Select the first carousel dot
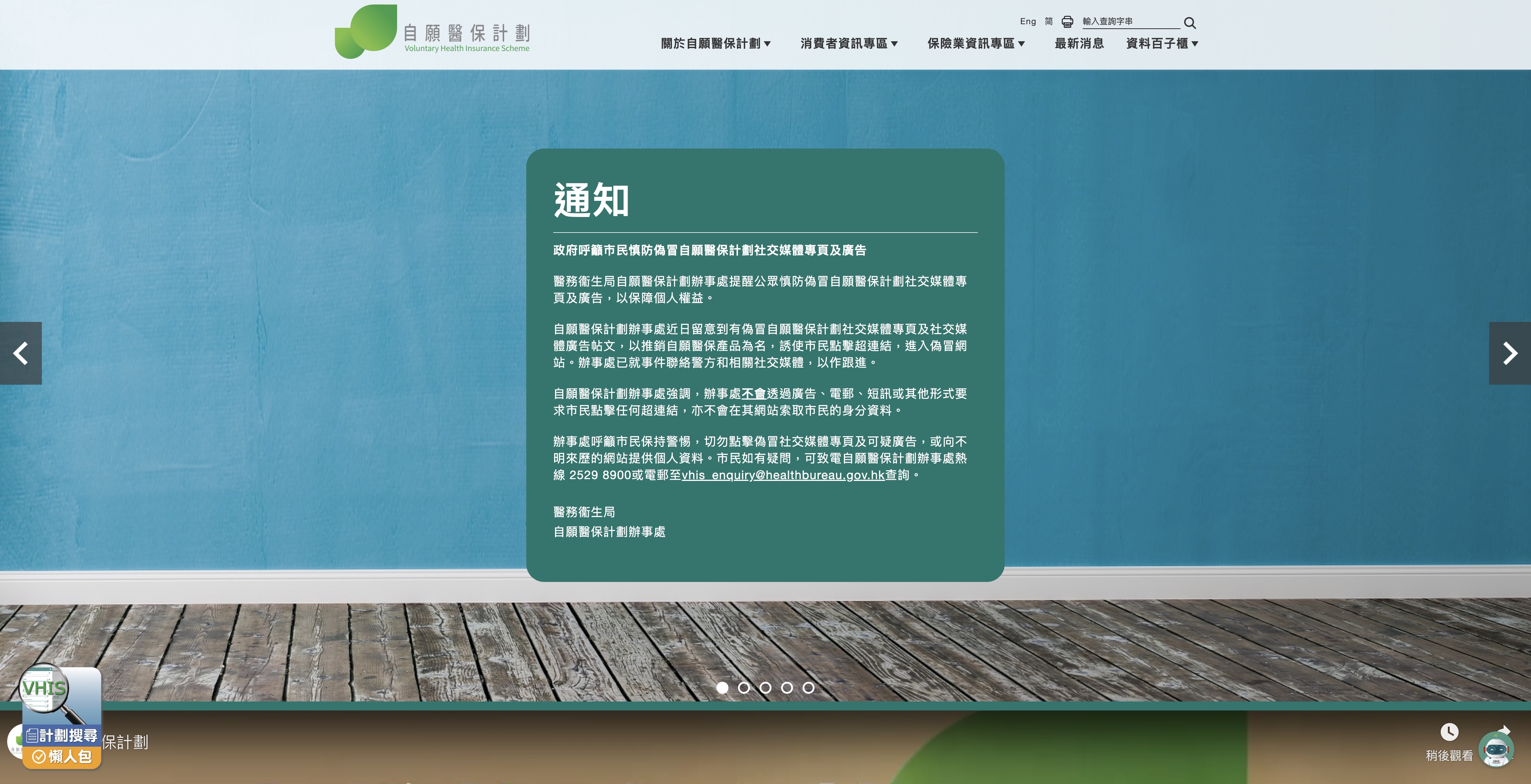This screenshot has width=1531, height=784. (x=722, y=688)
